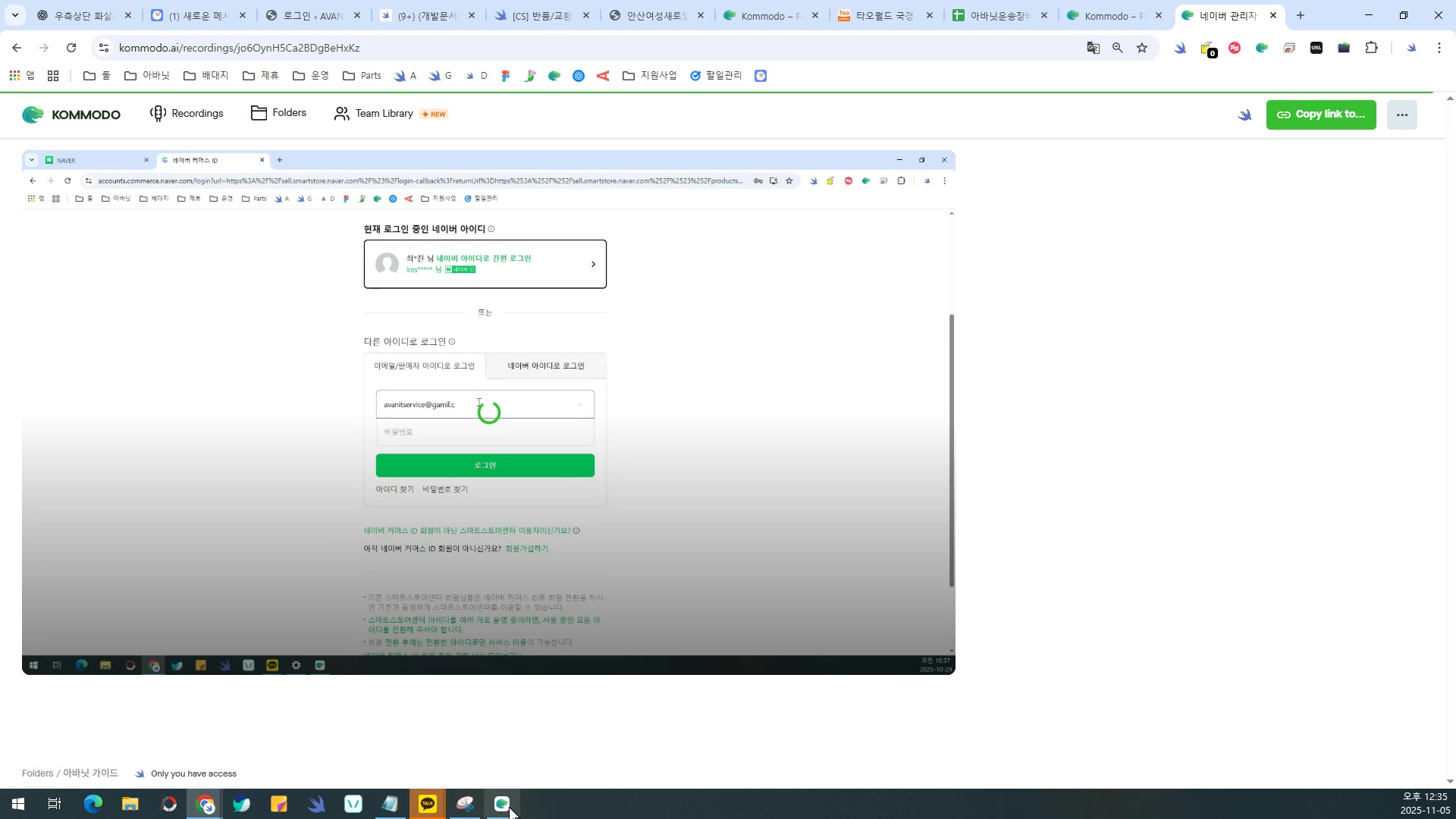The image size is (1456, 819).
Task: Open the bookmark labeled G
Action: [x=441, y=76]
